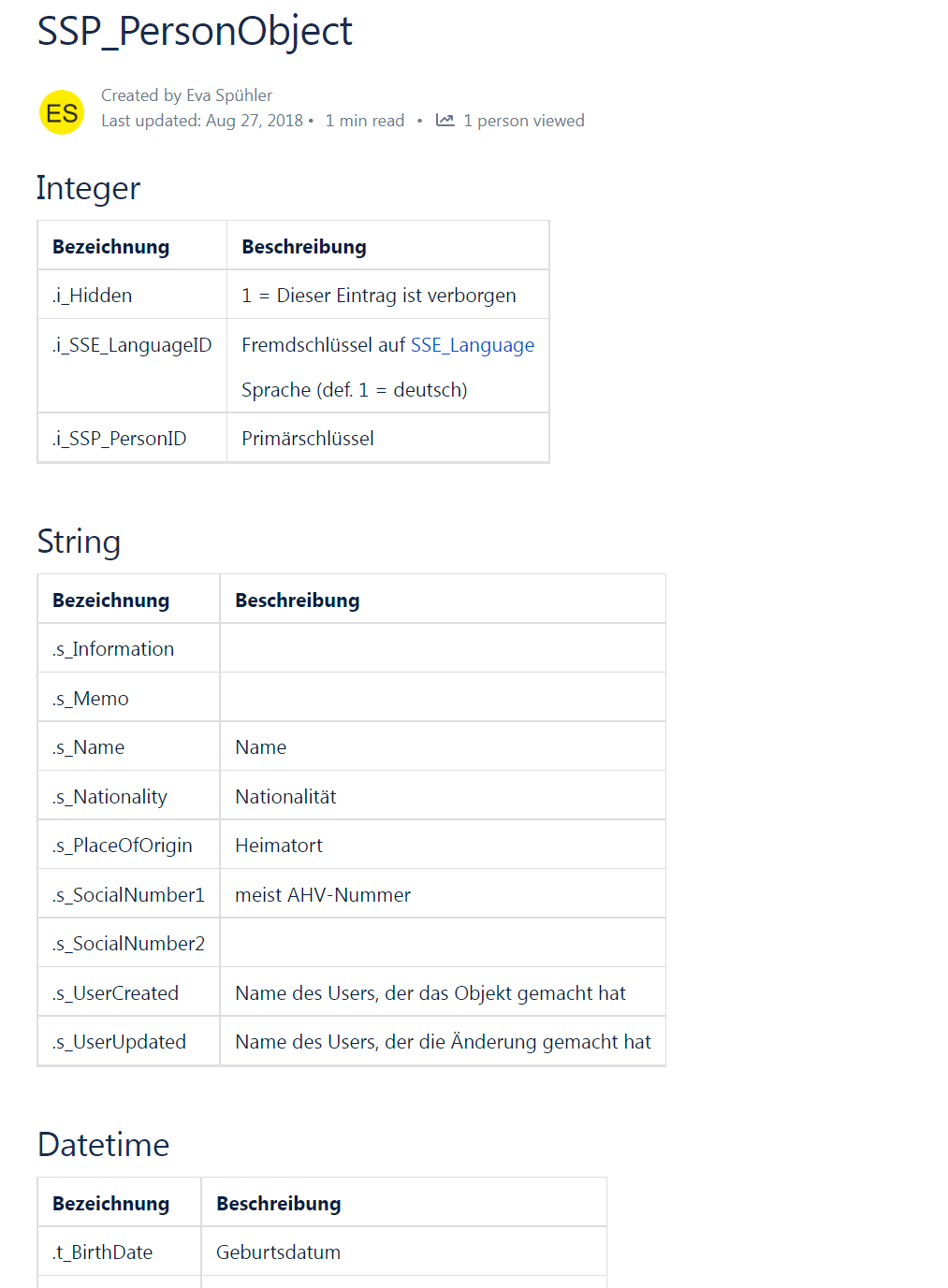Click the .t_BirthDate table cell
Image resolution: width=948 pixels, height=1288 pixels.
point(103,1252)
